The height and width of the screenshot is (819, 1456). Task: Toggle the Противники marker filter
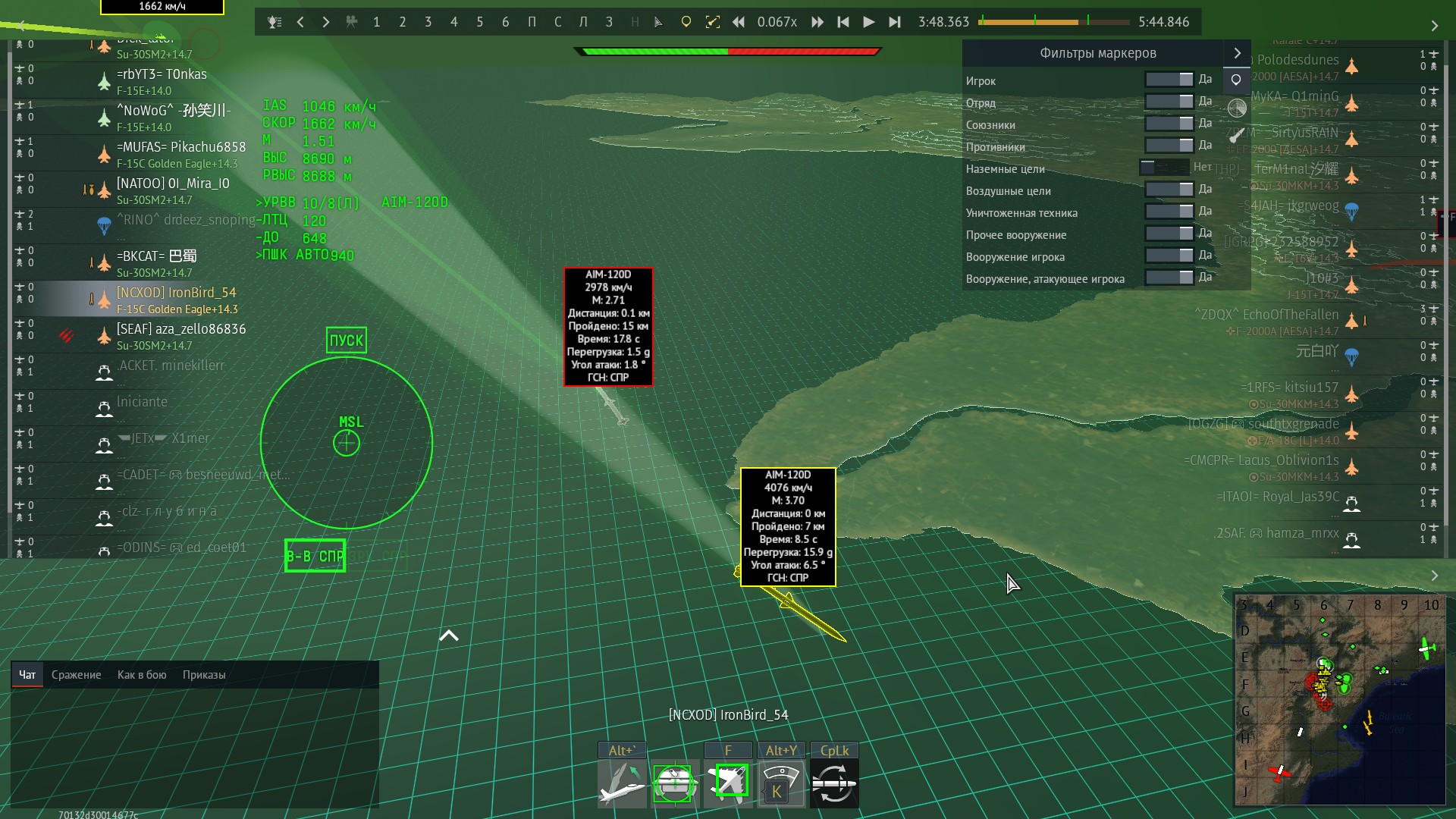pos(1169,146)
